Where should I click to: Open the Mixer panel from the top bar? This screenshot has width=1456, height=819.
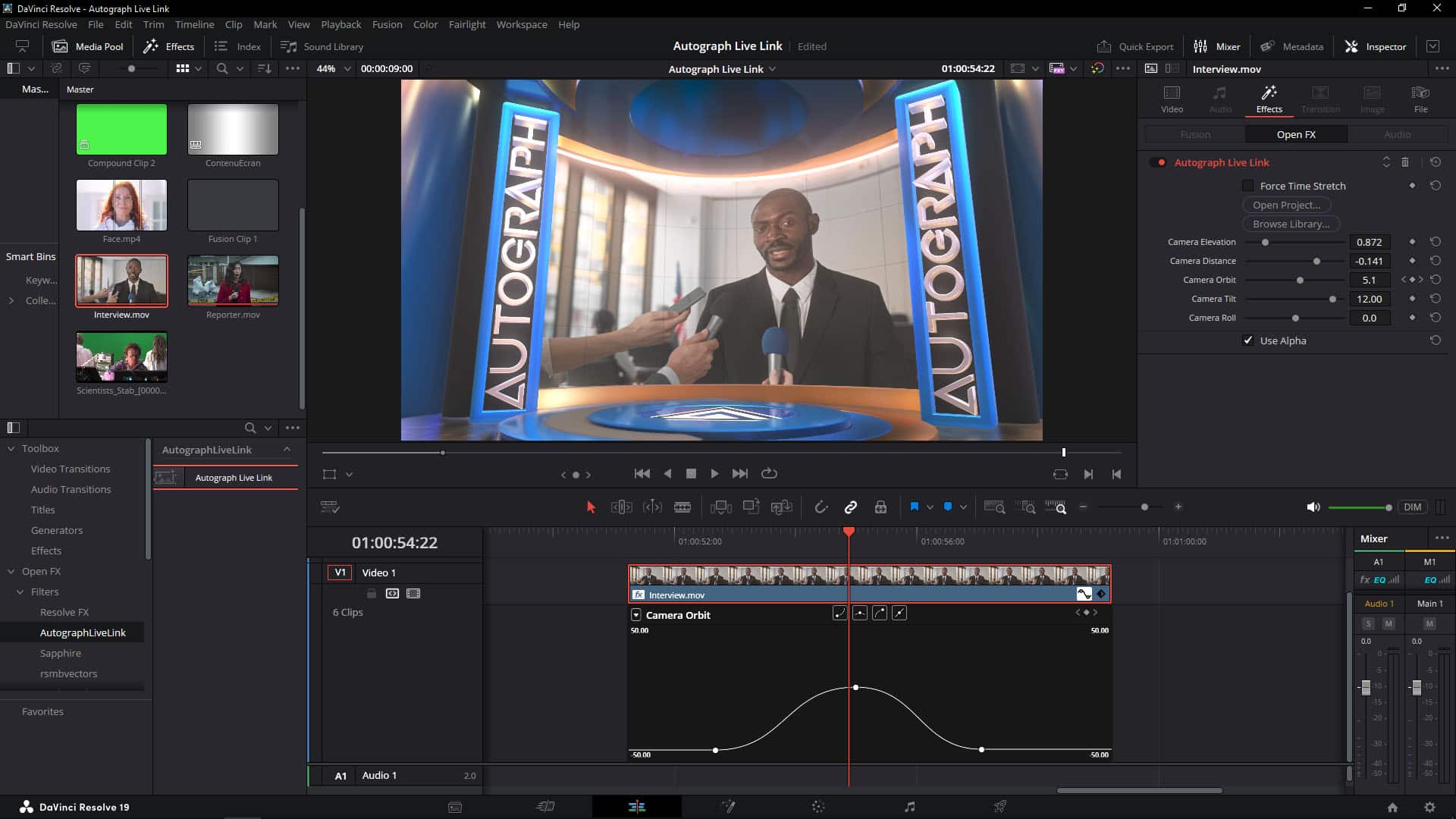[1217, 45]
